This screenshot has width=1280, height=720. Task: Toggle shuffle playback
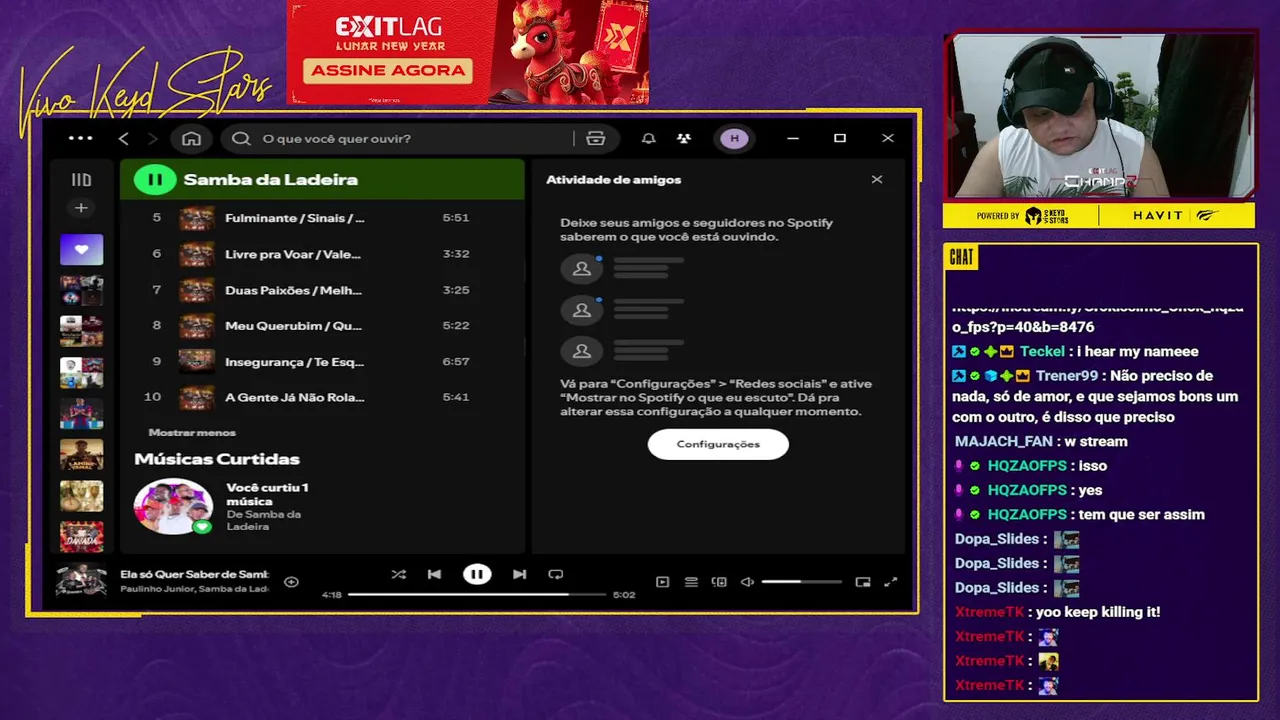point(398,574)
